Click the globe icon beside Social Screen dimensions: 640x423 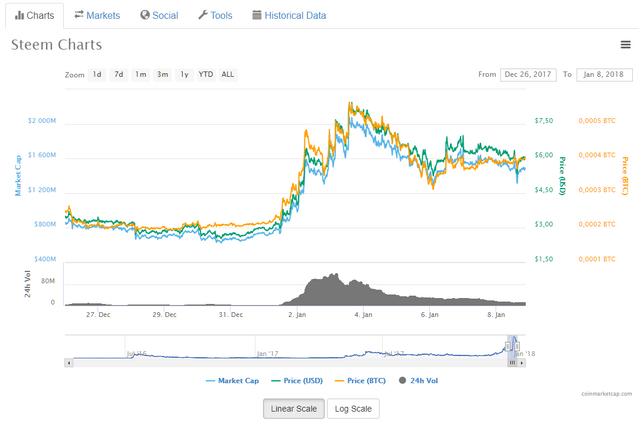pyautogui.click(x=145, y=15)
